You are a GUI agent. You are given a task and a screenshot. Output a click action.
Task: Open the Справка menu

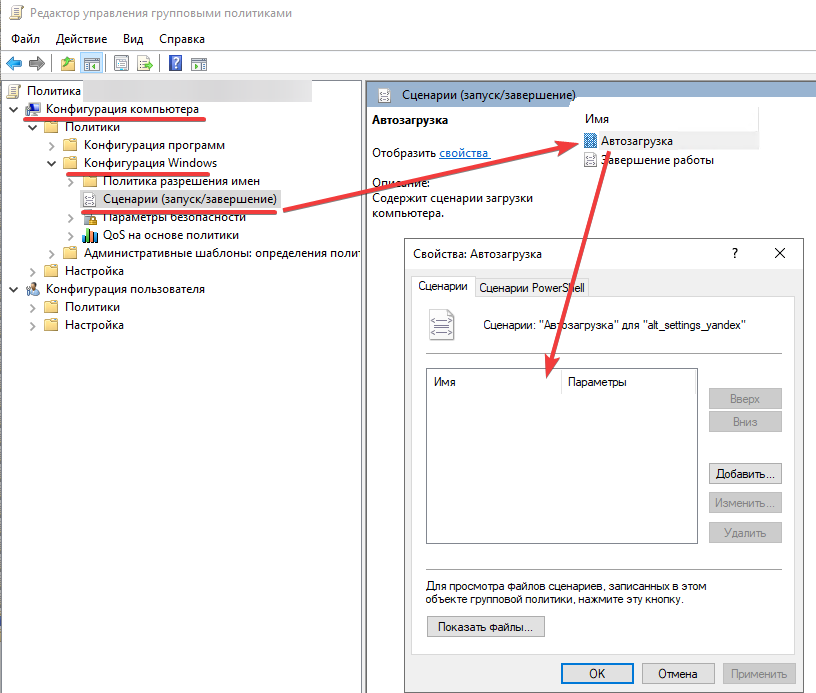point(182,39)
